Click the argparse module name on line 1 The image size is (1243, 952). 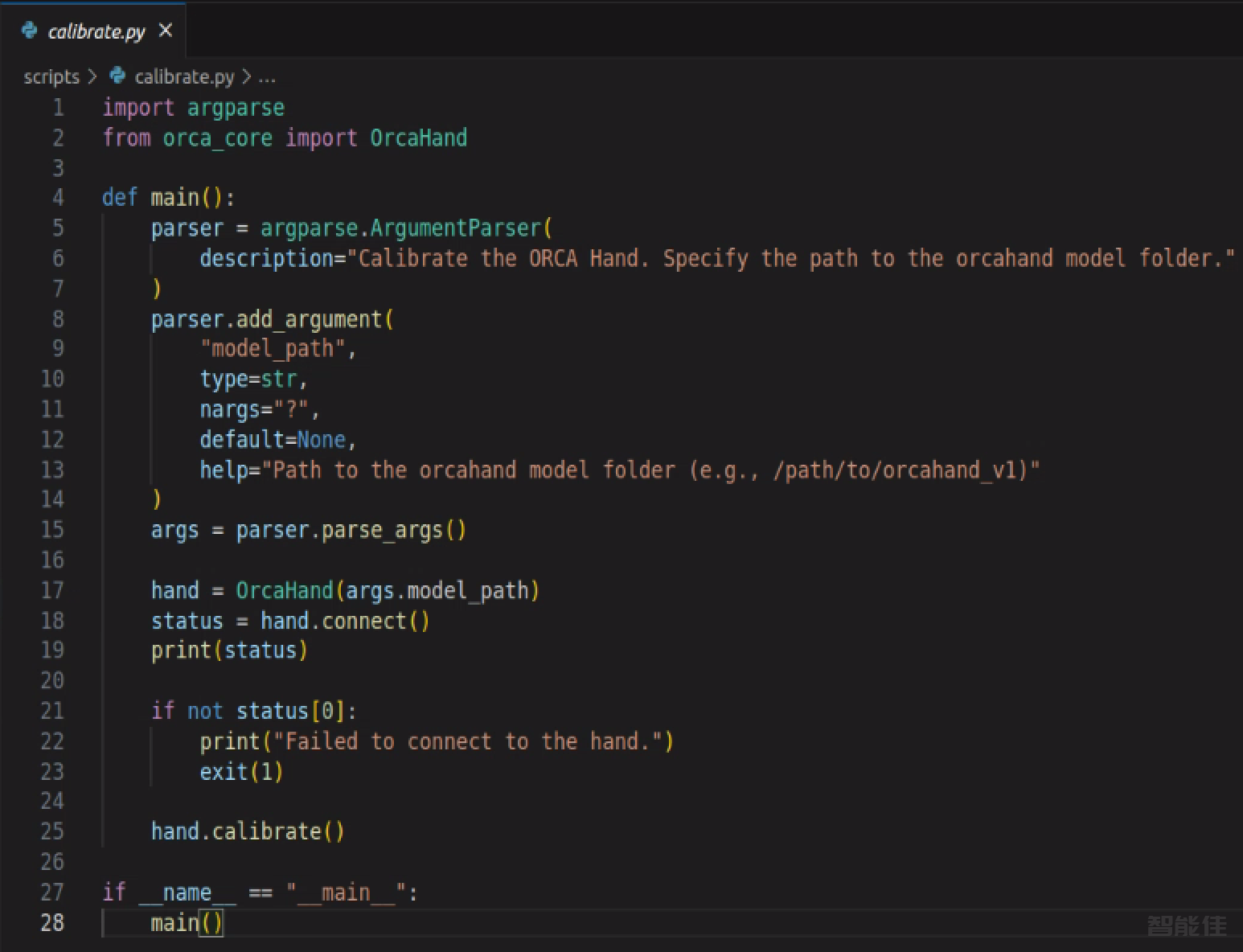(236, 108)
